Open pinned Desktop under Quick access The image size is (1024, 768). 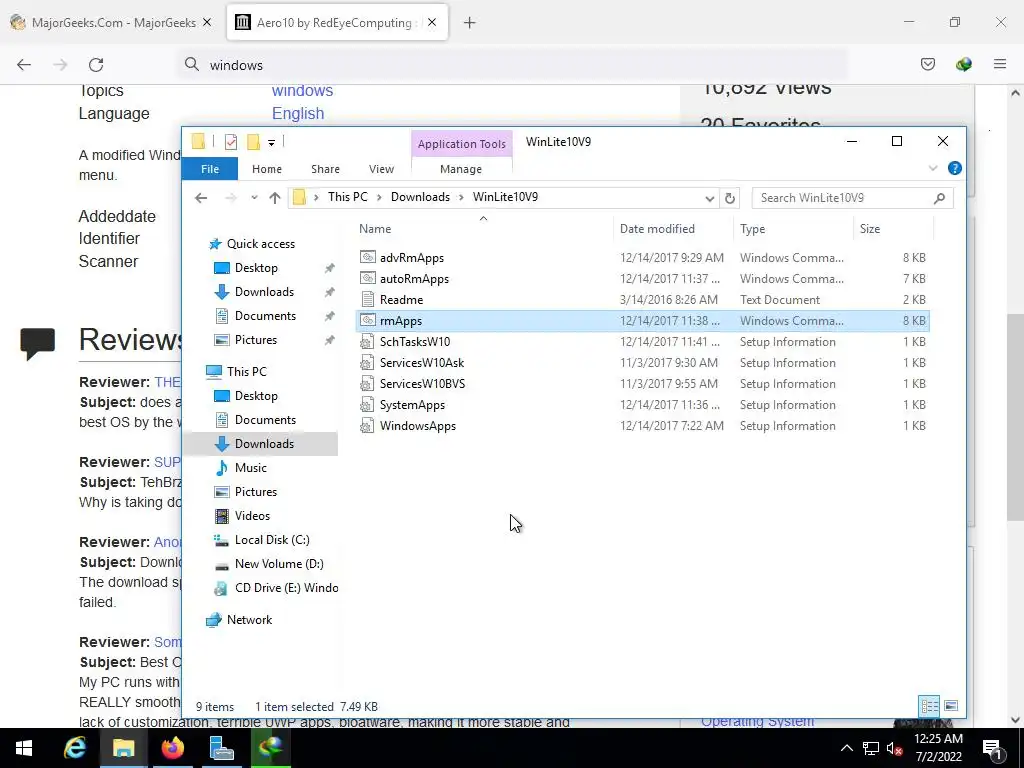click(255, 268)
